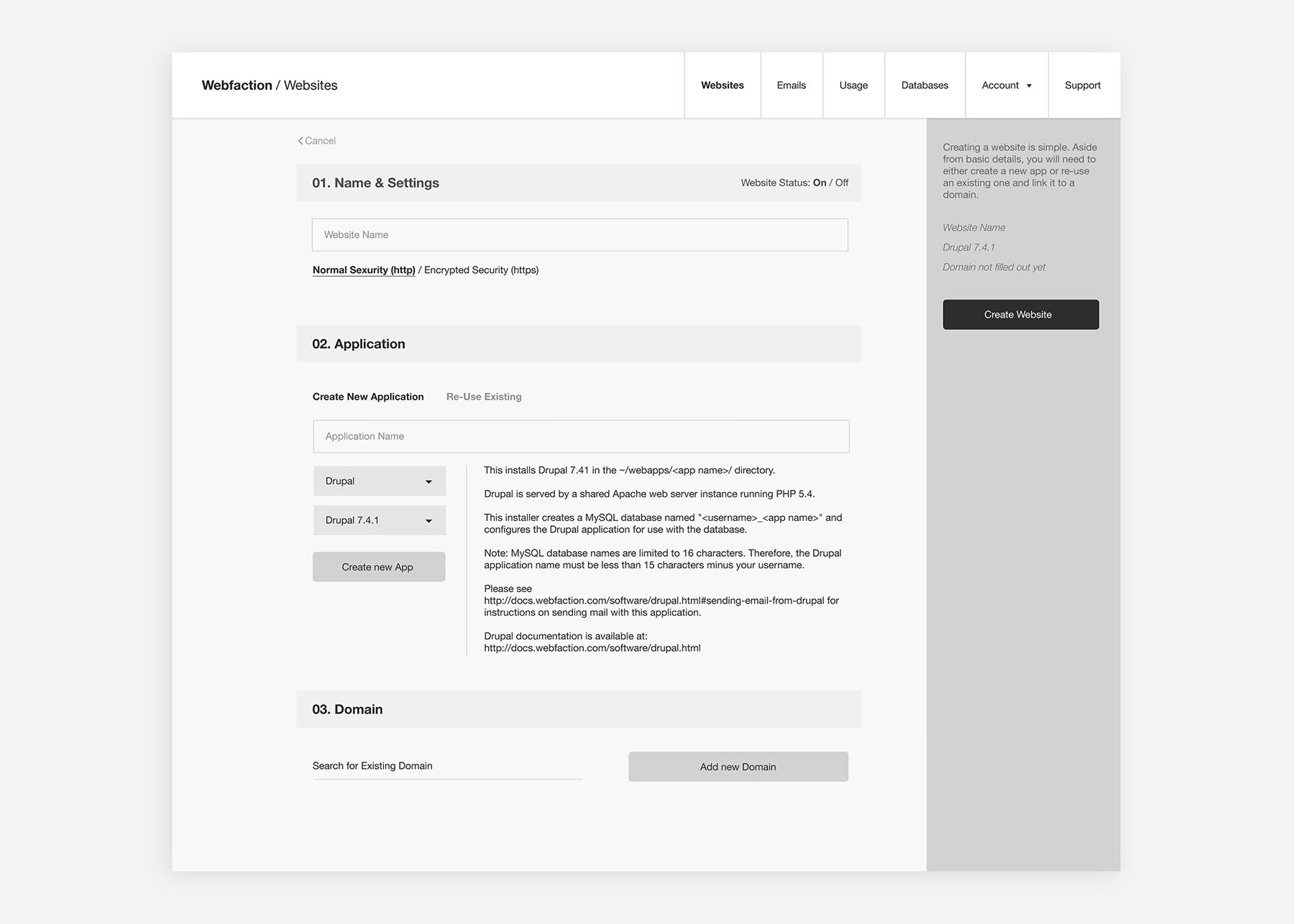The width and height of the screenshot is (1294, 924).
Task: Switch to Re-Use Existing tab
Action: coord(484,397)
